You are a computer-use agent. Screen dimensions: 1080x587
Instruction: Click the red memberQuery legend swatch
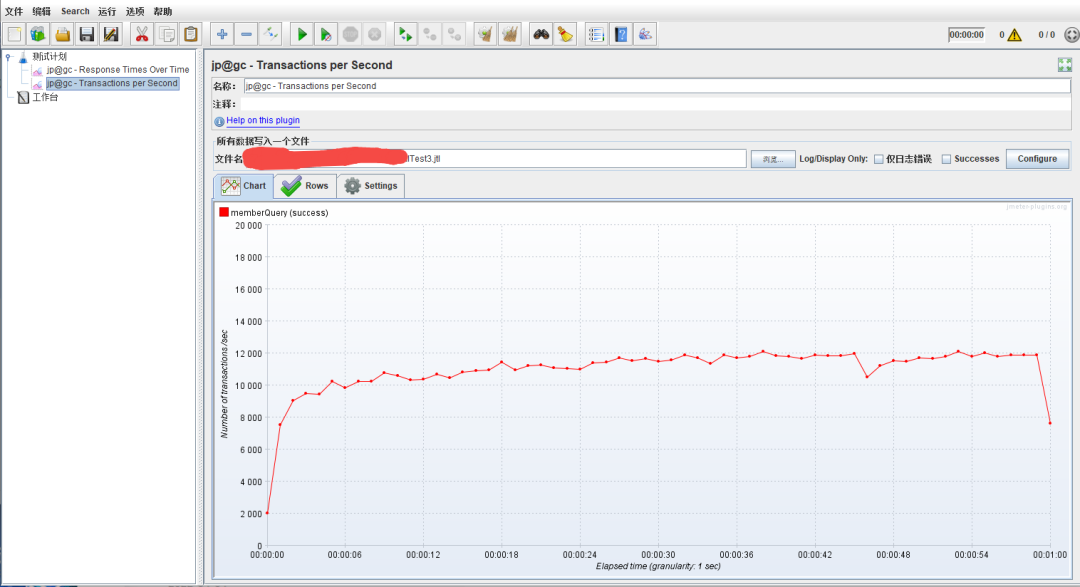(x=224, y=212)
